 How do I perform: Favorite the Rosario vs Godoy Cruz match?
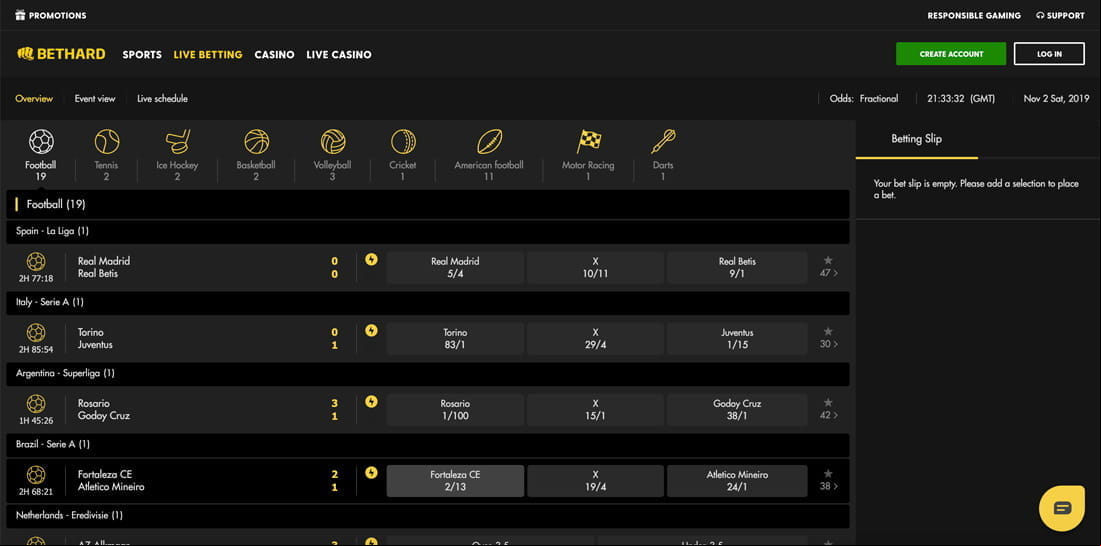tap(828, 402)
